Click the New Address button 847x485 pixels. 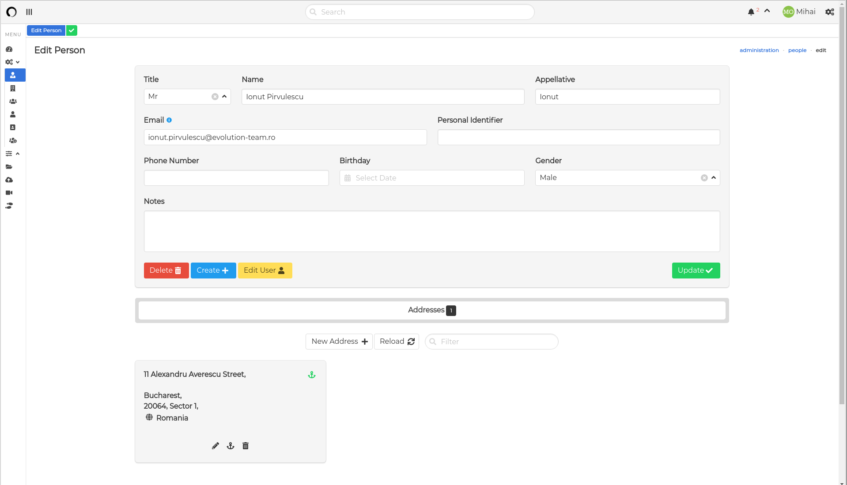(339, 341)
